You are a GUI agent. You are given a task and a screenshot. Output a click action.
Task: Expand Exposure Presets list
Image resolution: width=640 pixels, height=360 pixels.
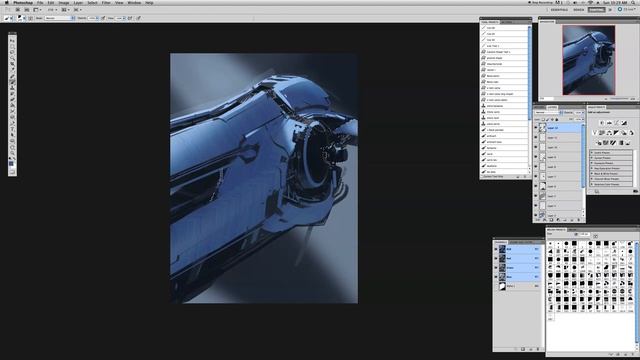coord(592,163)
